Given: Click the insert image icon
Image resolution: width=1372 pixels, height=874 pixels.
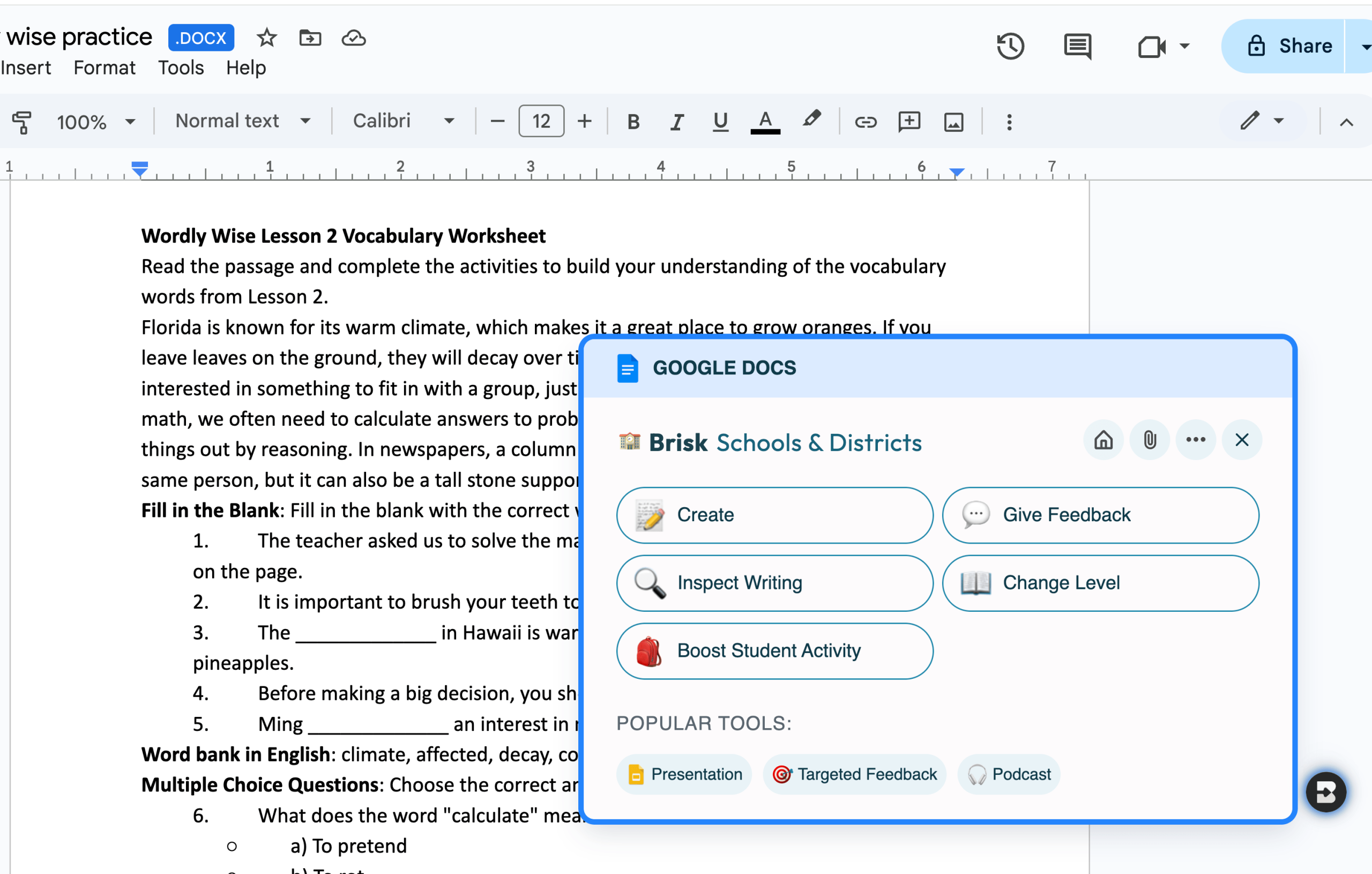Looking at the screenshot, I should 953,121.
